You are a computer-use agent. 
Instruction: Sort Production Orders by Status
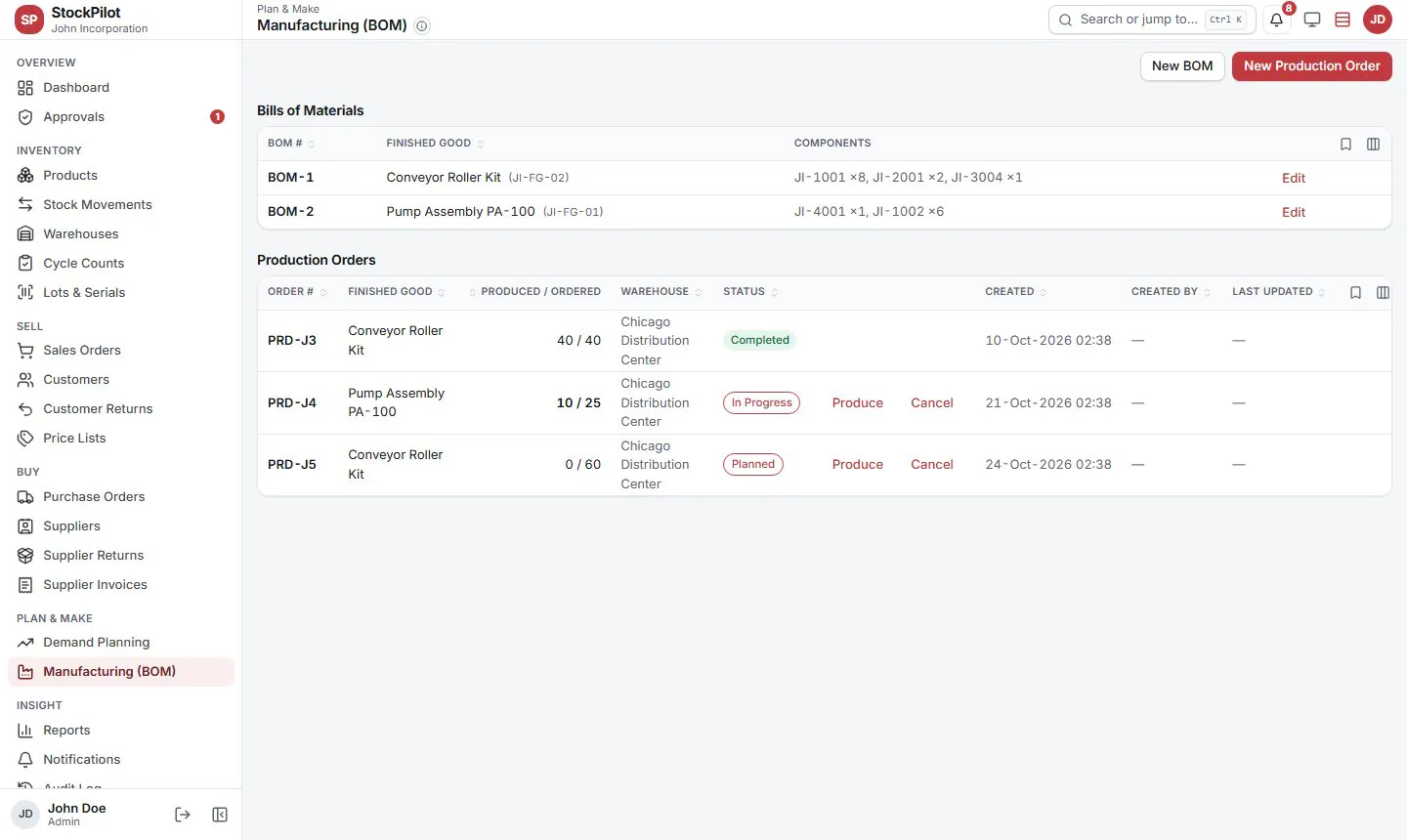pos(750,292)
